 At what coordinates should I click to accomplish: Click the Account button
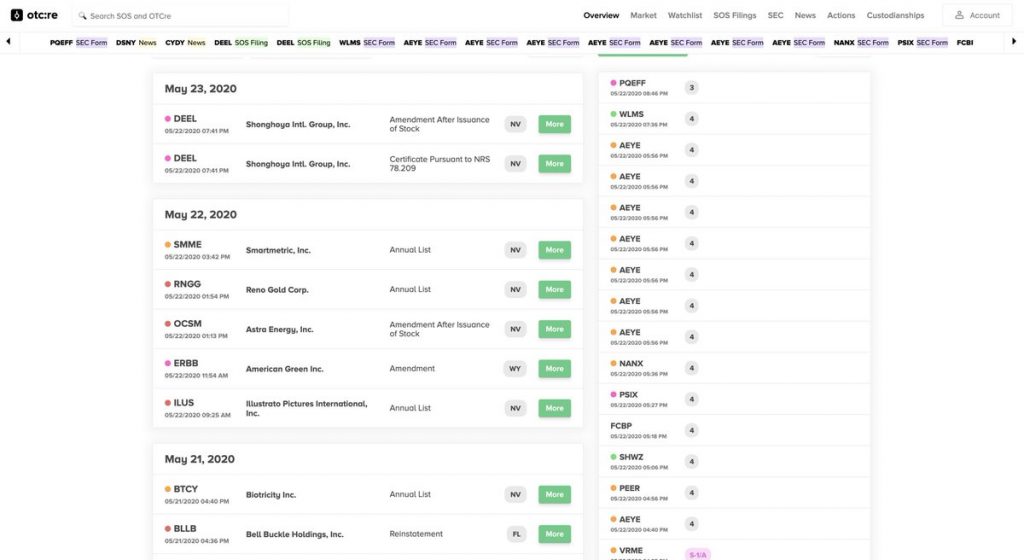pyautogui.click(x=977, y=15)
